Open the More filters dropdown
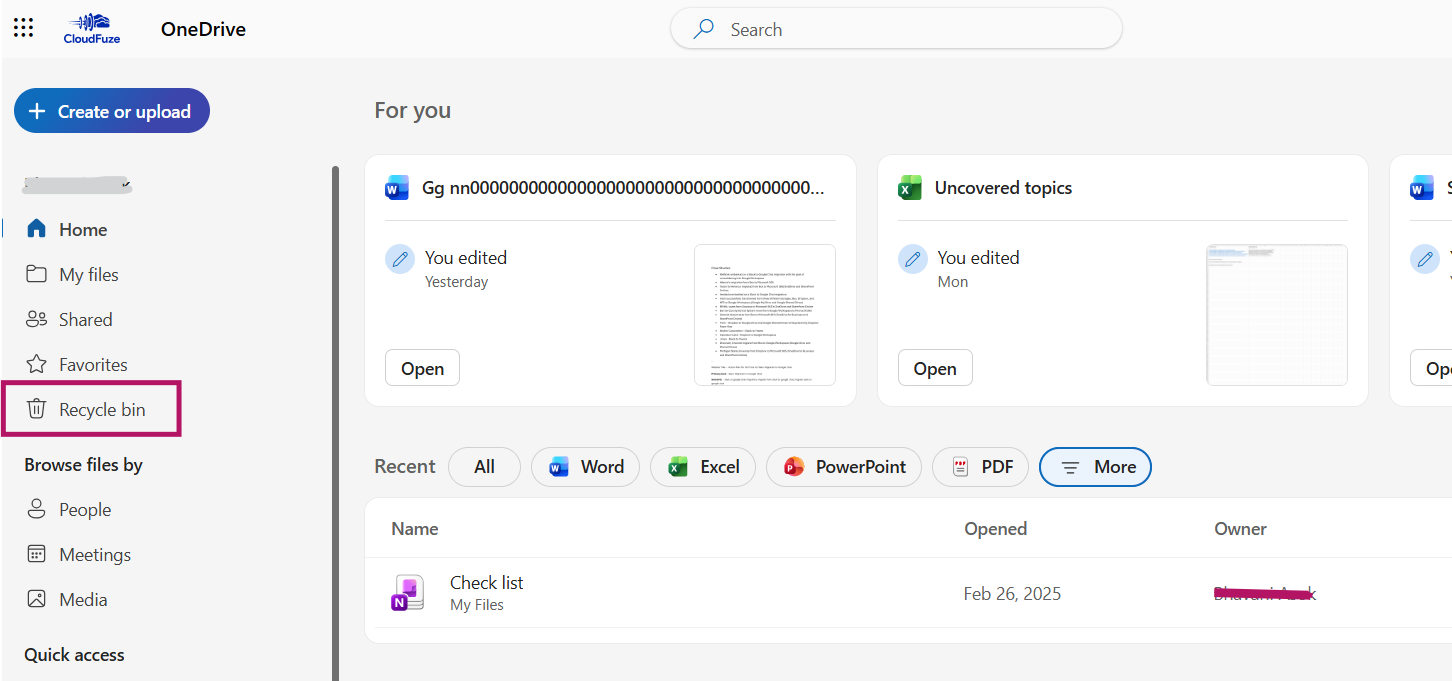1452x681 pixels. click(1095, 467)
